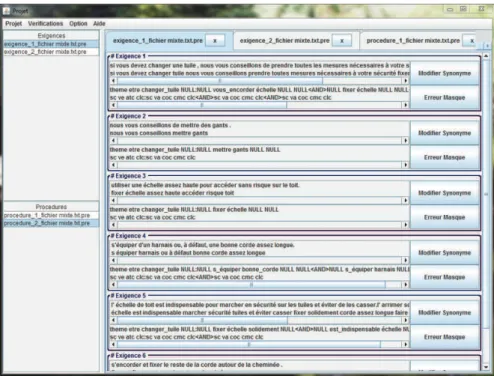Click Modifier Synonyme for Exigence 4
Image resolution: width=494 pixels, height=376 pixels.
444,253
